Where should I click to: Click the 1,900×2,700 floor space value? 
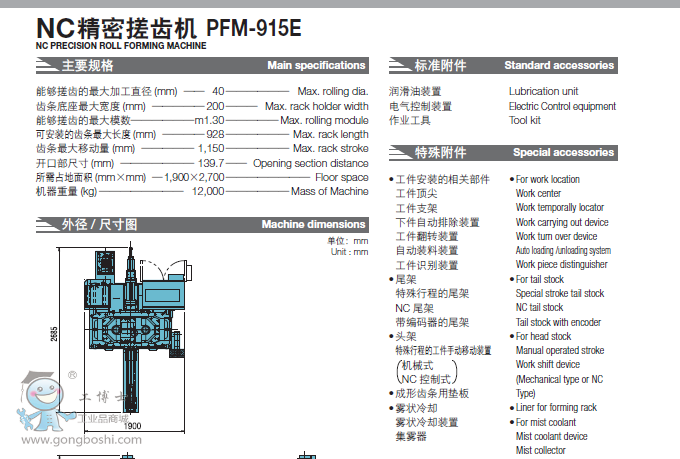pyautogui.click(x=194, y=177)
